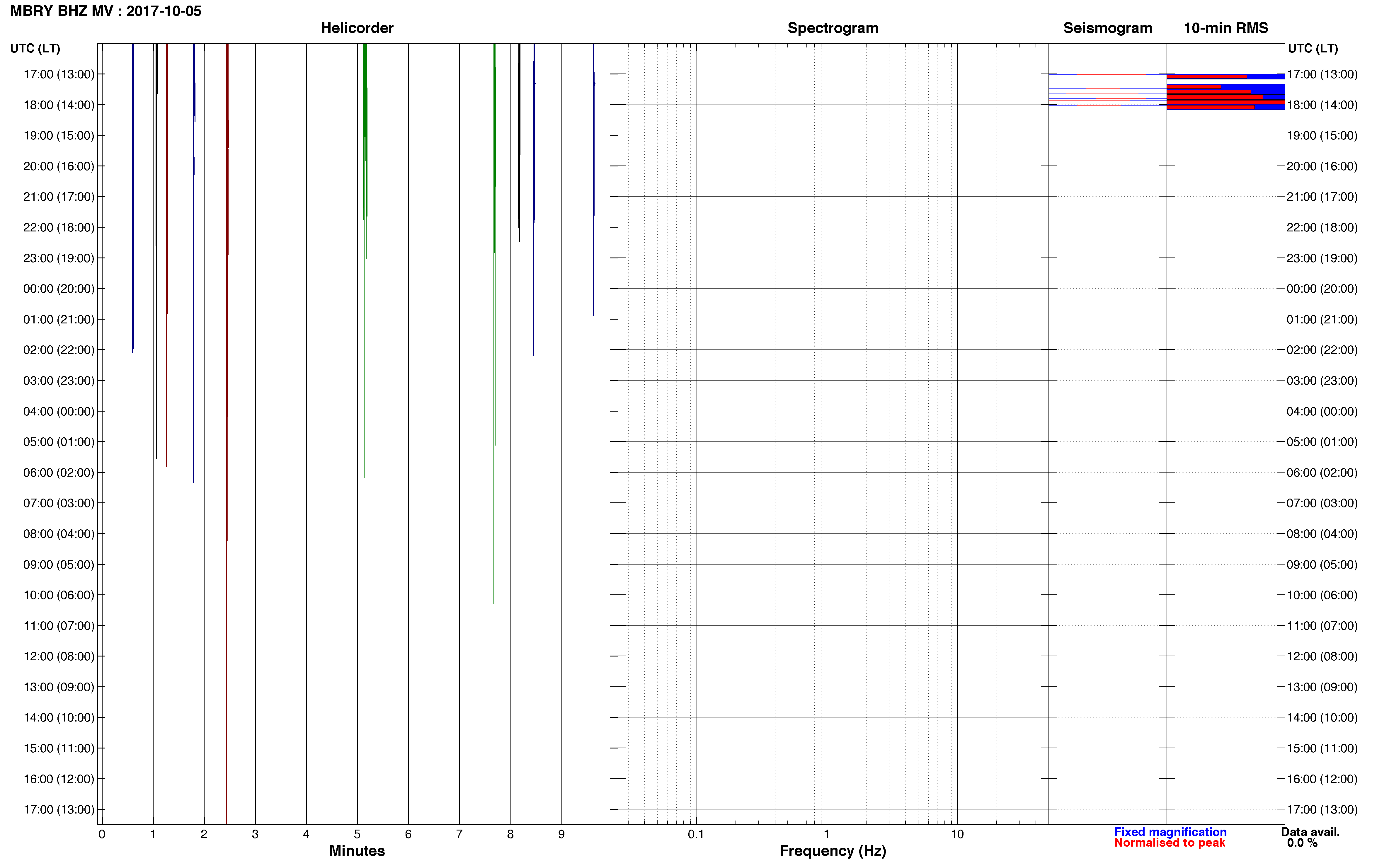Image resolution: width=1389 pixels, height=868 pixels.
Task: Select the Helicorder panel heading
Action: coord(357,28)
